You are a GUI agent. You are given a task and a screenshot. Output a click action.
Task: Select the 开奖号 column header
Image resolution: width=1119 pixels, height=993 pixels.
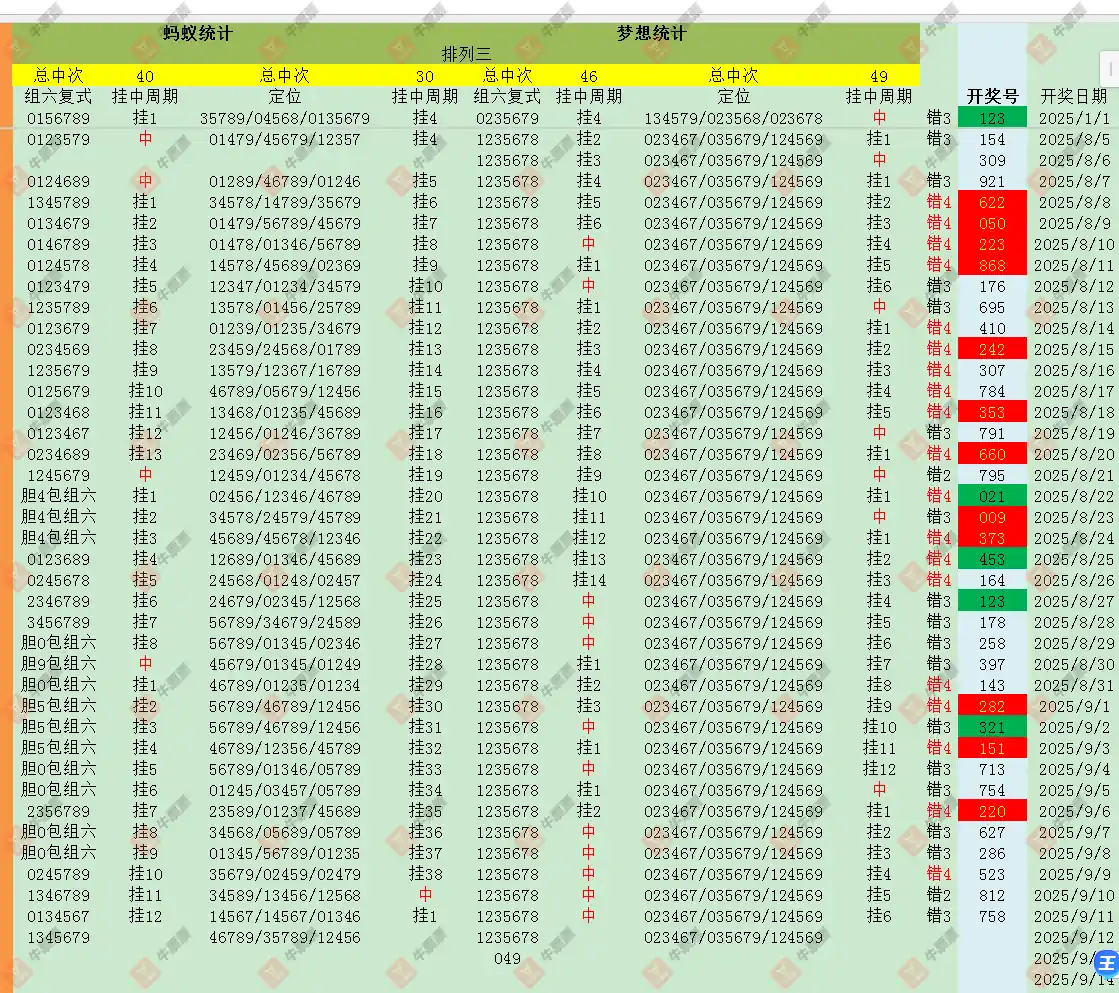tap(992, 96)
